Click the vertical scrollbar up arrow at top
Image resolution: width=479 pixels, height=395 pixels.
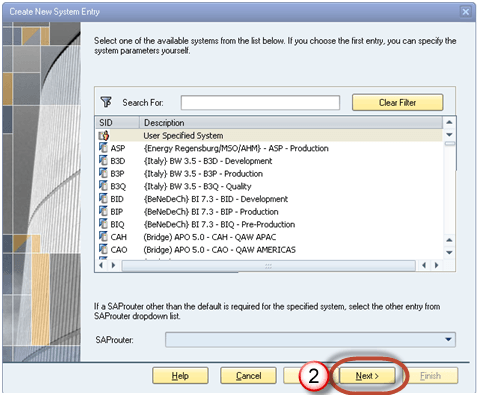(x=449, y=122)
